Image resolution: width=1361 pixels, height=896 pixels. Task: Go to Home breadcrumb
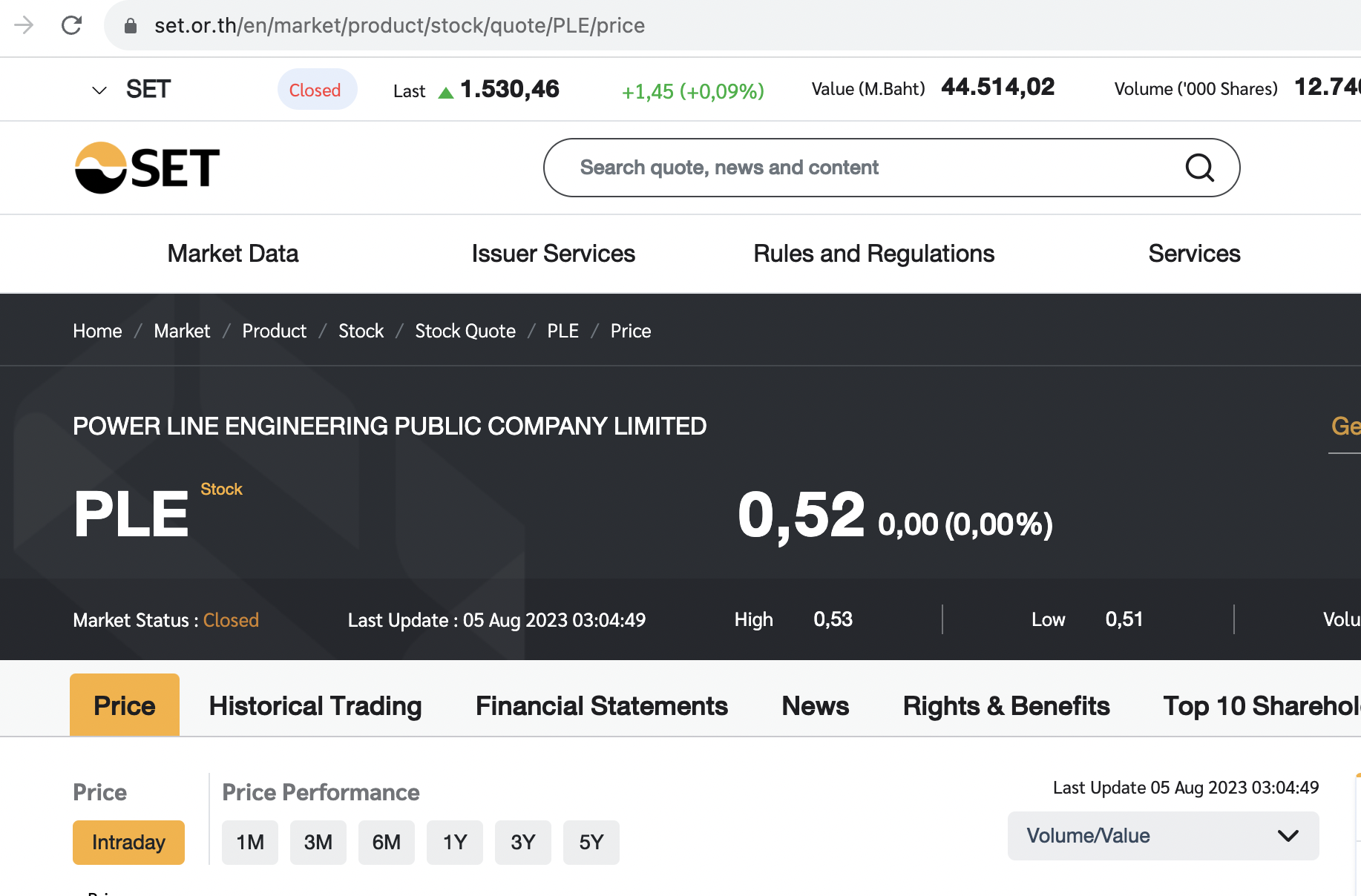97,331
